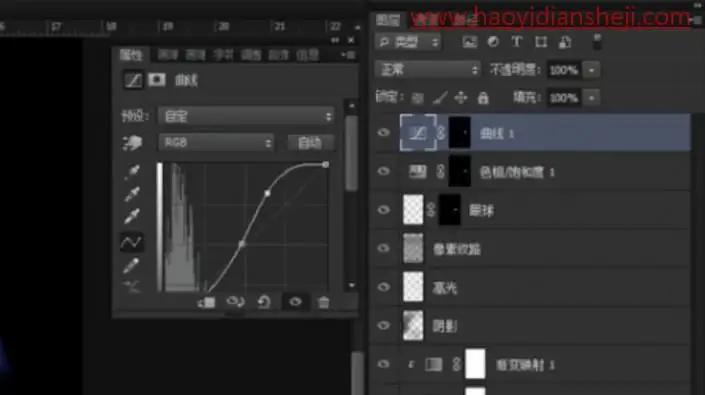Click the Auto (自动) curves button
The height and width of the screenshot is (395, 705).
[310, 143]
